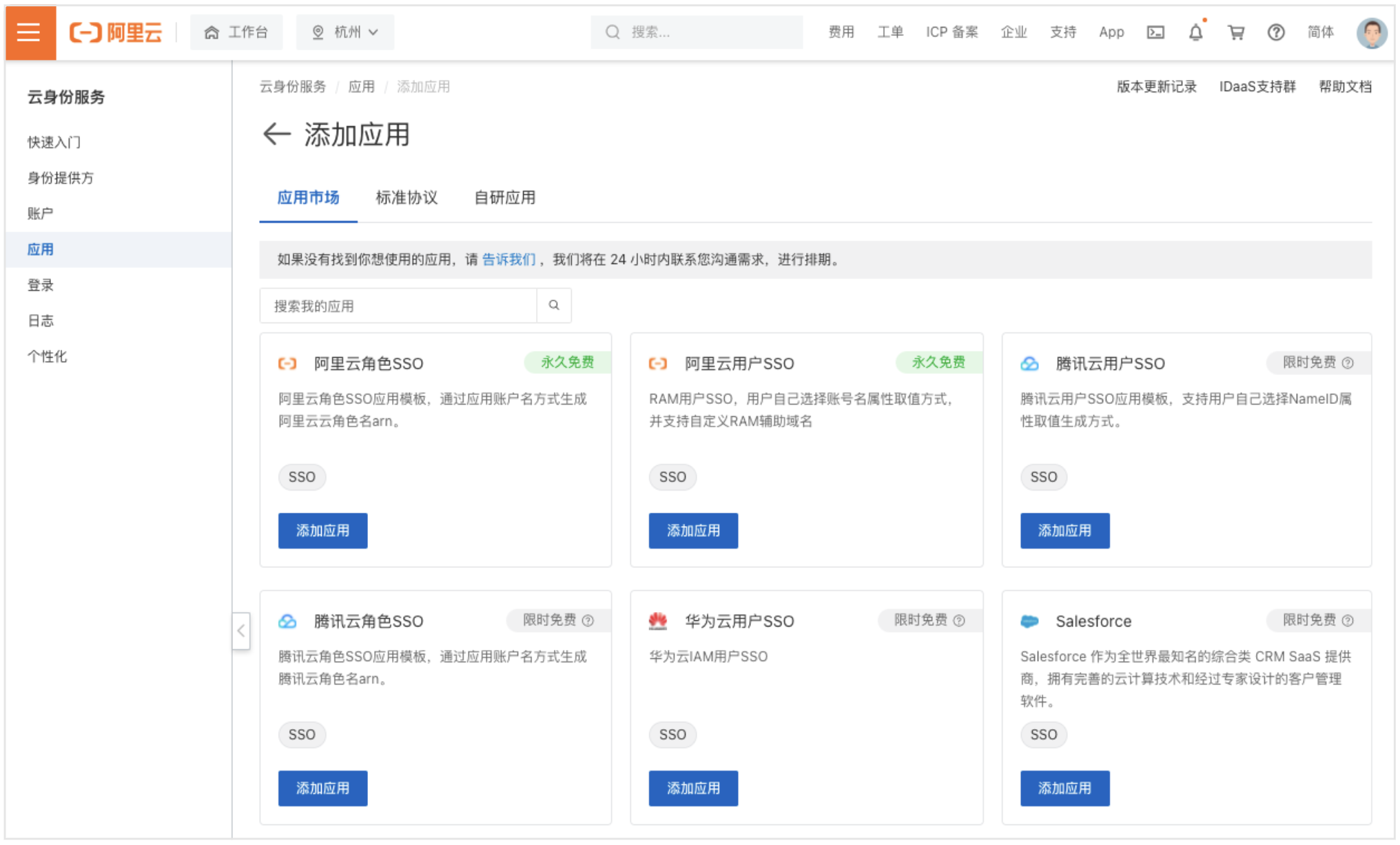
Task: Open the 企业 menu
Action: 1013,32
